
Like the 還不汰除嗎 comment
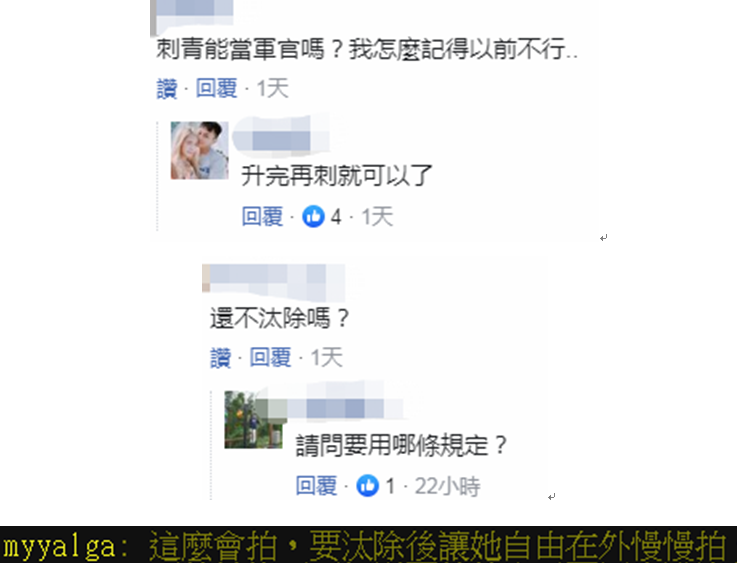(x=220, y=358)
